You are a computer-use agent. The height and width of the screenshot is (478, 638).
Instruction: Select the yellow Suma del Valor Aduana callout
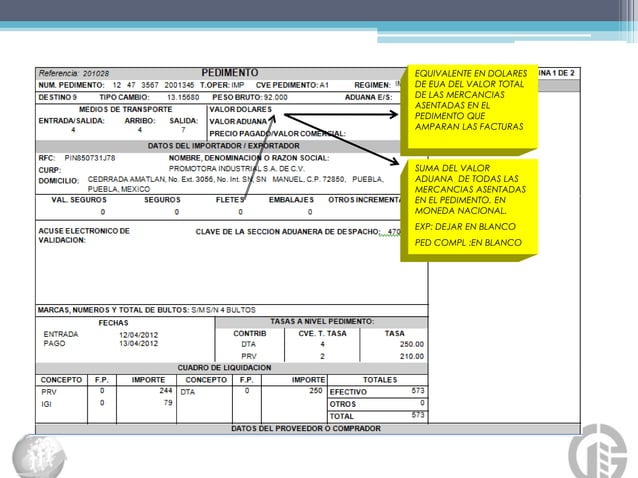click(x=469, y=210)
